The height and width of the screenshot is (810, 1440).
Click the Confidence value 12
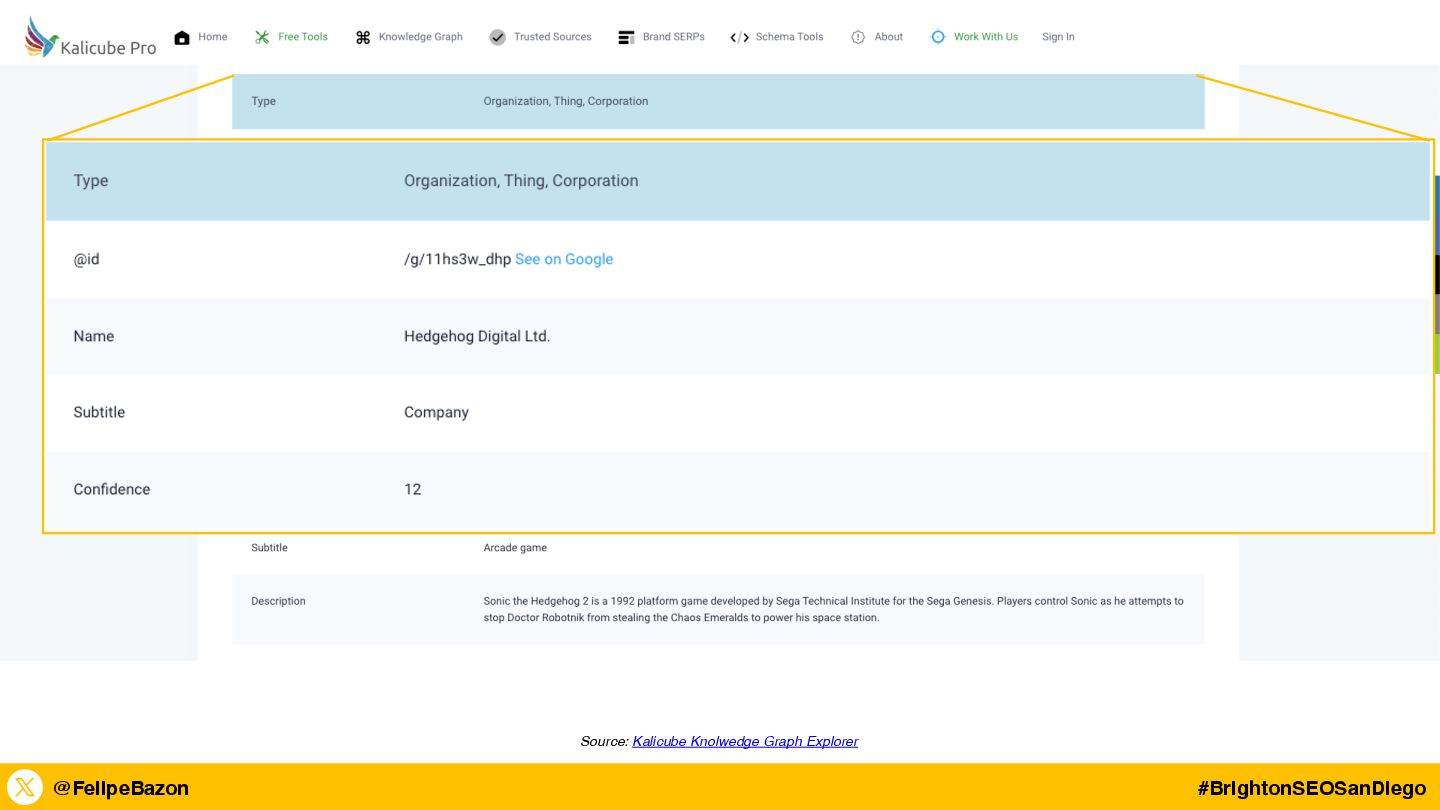click(413, 489)
